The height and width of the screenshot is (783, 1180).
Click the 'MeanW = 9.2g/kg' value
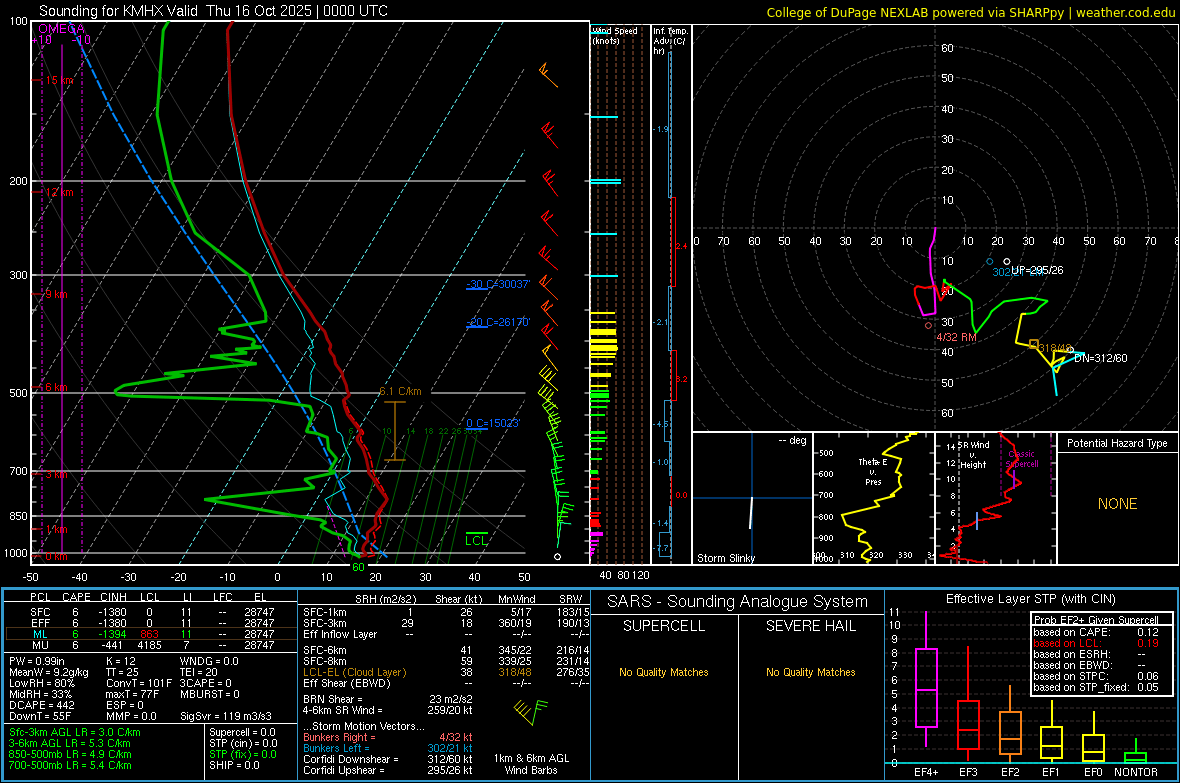[49, 672]
